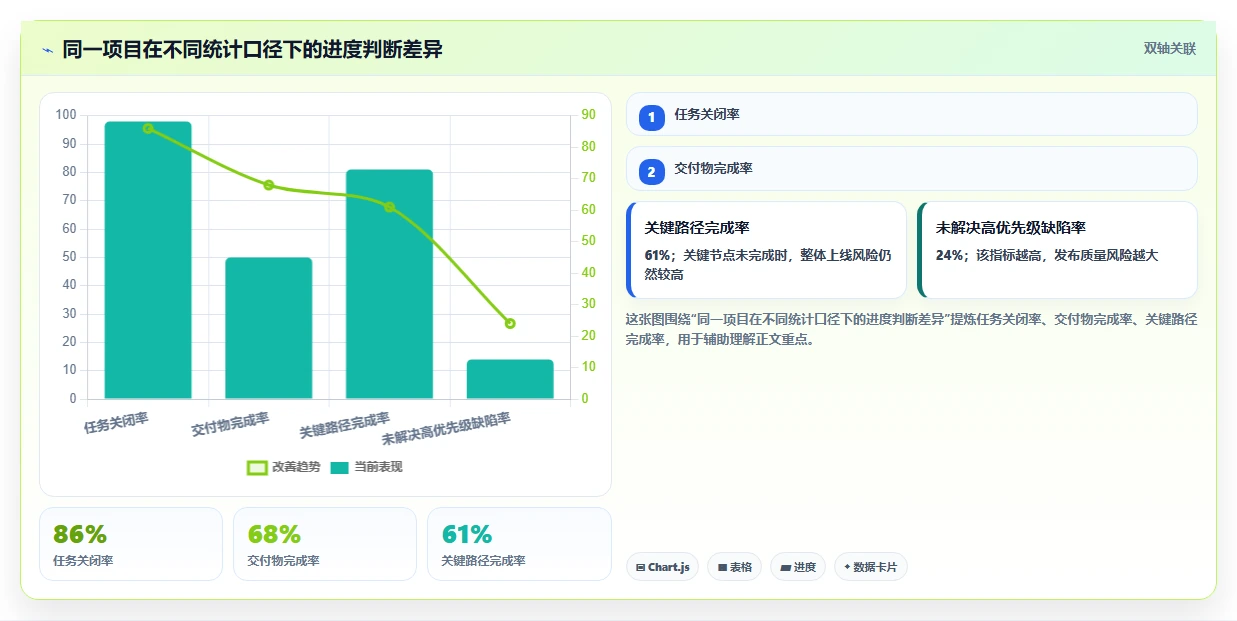Open the 未解决高优先级缺陷率 card
The height and width of the screenshot is (621, 1237).
point(1057,250)
